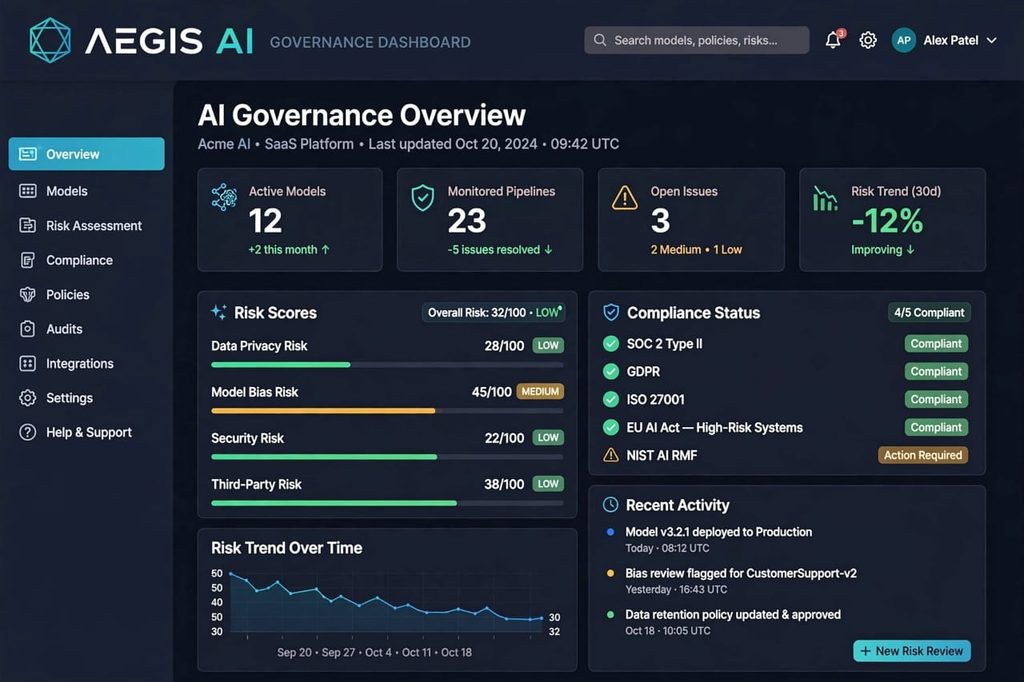The height and width of the screenshot is (682, 1024).
Task: Click the Monitored Pipelines shield icon
Action: [423, 197]
